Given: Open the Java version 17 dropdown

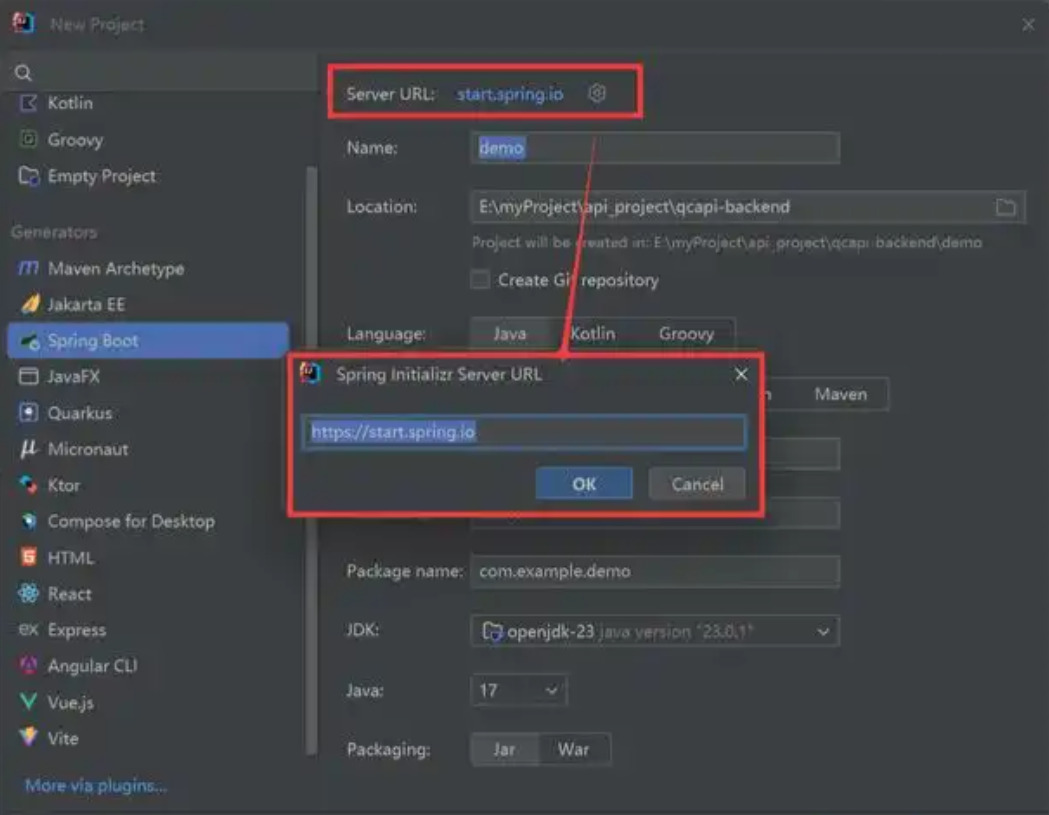Looking at the screenshot, I should tap(518, 690).
